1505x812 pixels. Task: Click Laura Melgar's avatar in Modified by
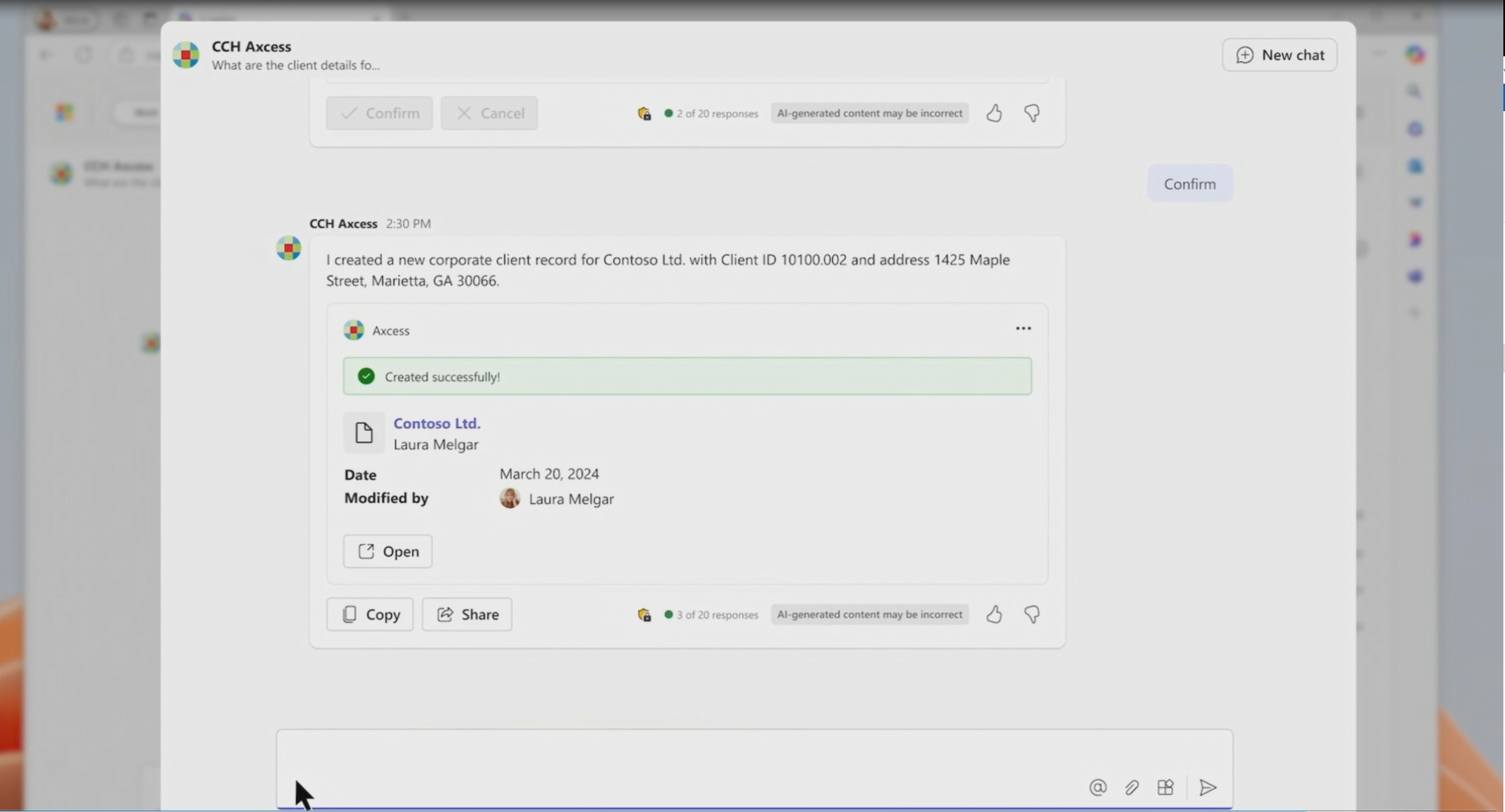pyautogui.click(x=509, y=499)
